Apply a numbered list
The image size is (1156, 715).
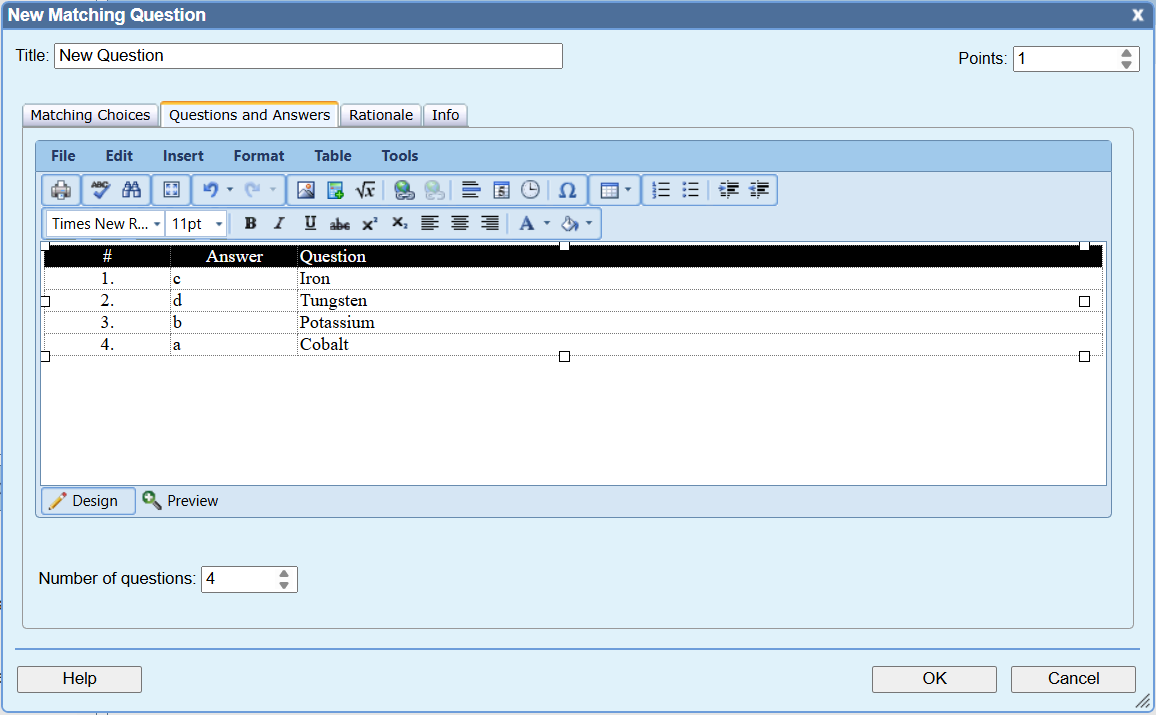[x=661, y=189]
